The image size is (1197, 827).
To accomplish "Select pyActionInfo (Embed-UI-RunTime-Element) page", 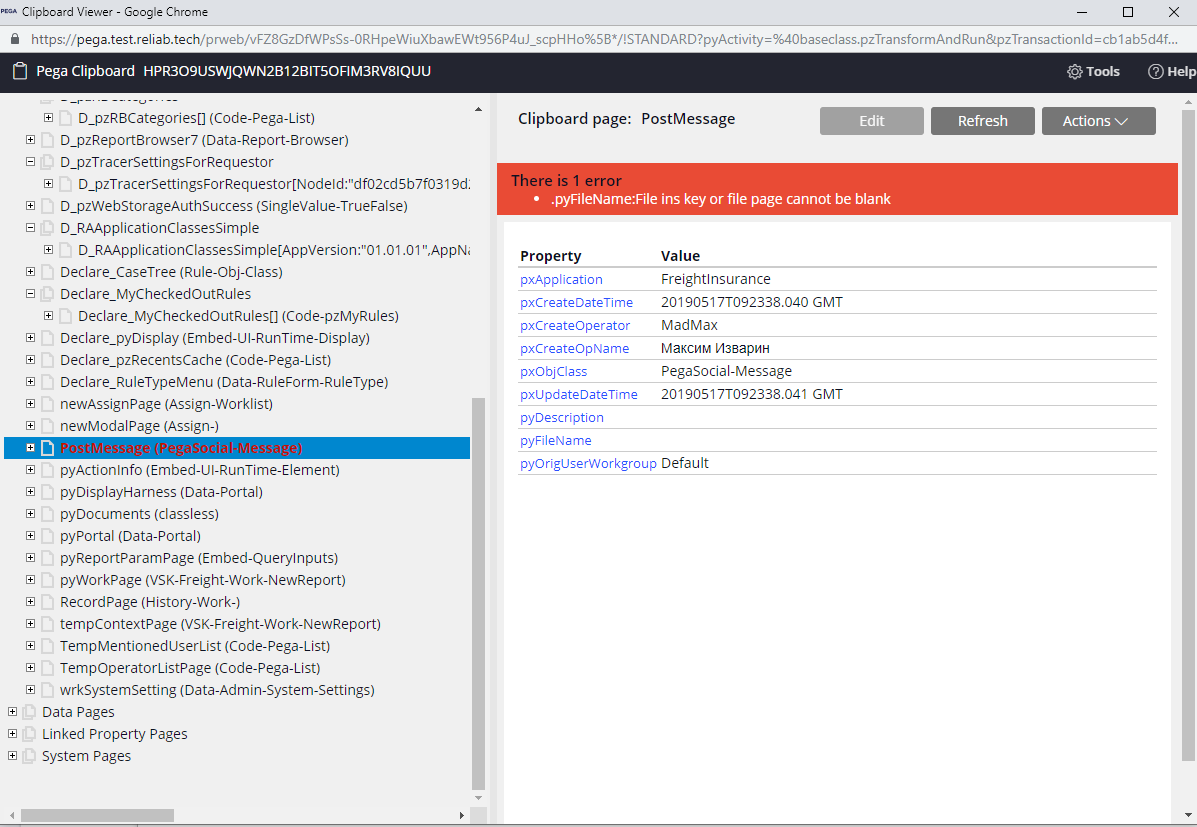I will click(x=200, y=470).
